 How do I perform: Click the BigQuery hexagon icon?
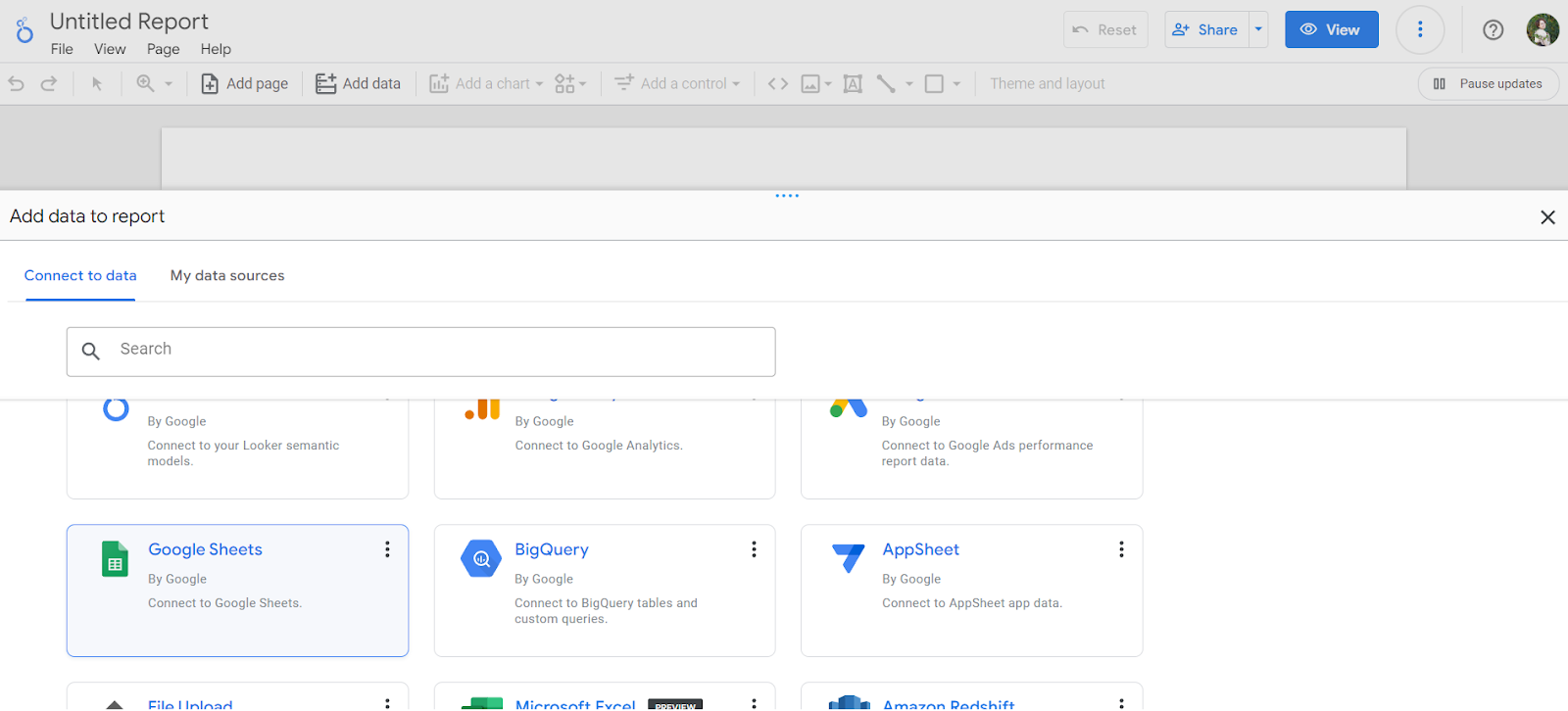click(481, 559)
